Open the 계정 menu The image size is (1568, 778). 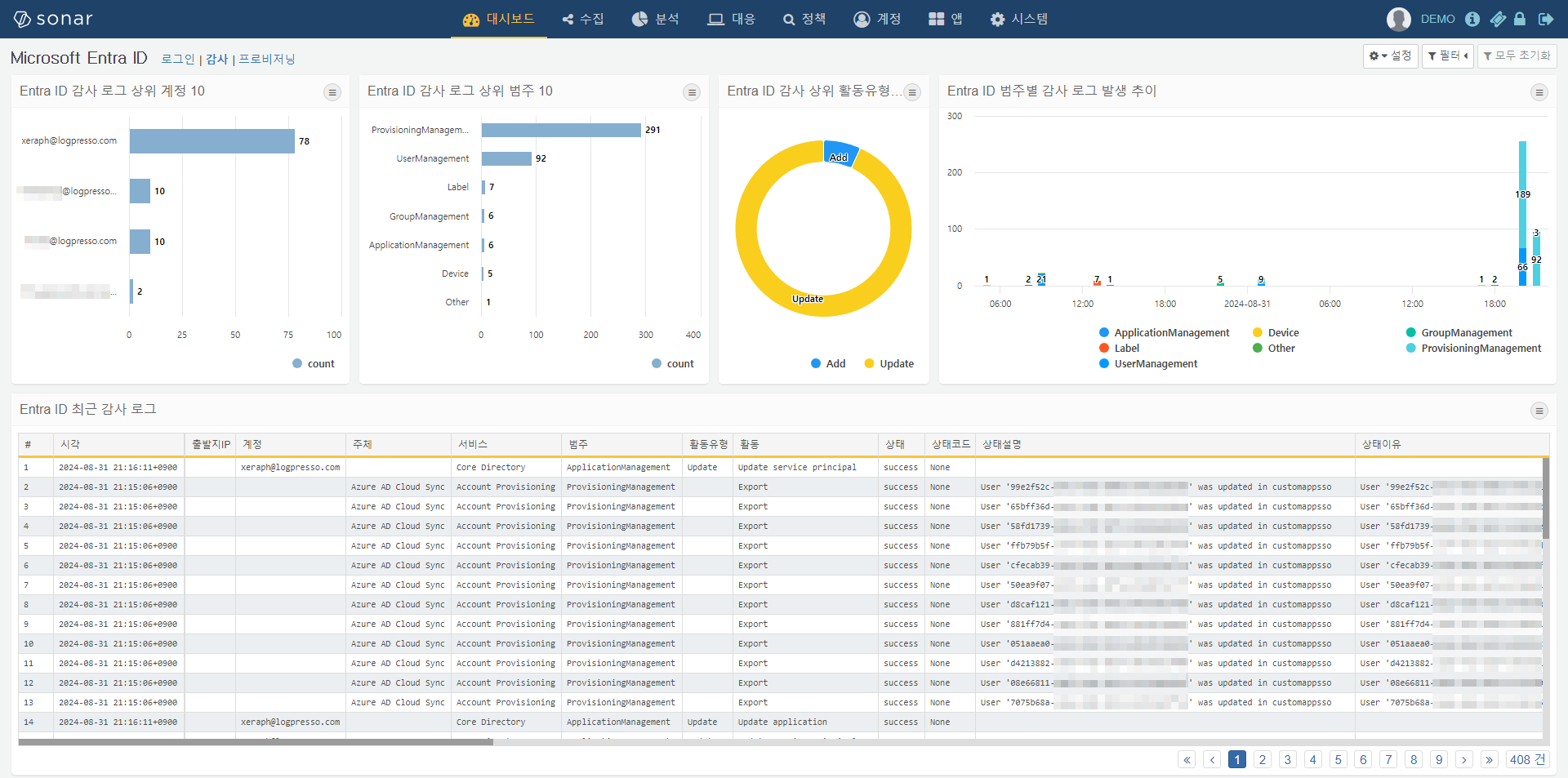pos(877,19)
